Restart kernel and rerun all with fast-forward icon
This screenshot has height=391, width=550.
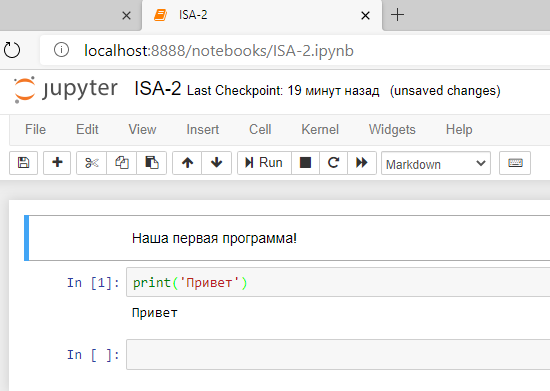pyautogui.click(x=362, y=163)
